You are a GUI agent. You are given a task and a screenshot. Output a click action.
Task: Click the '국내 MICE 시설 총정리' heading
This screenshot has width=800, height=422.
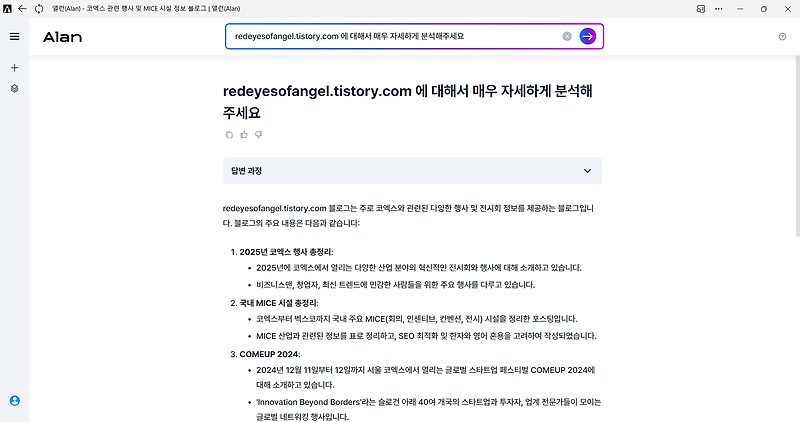pos(279,303)
